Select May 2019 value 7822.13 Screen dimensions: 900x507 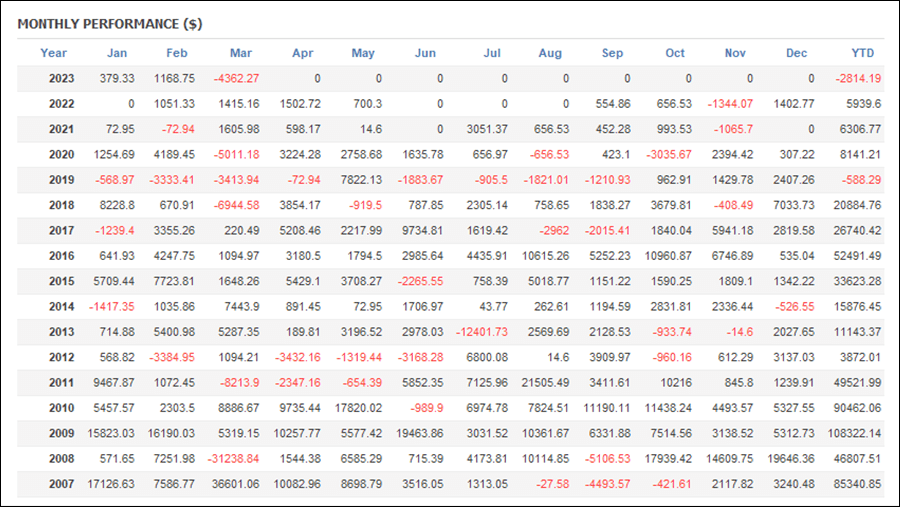(x=361, y=180)
